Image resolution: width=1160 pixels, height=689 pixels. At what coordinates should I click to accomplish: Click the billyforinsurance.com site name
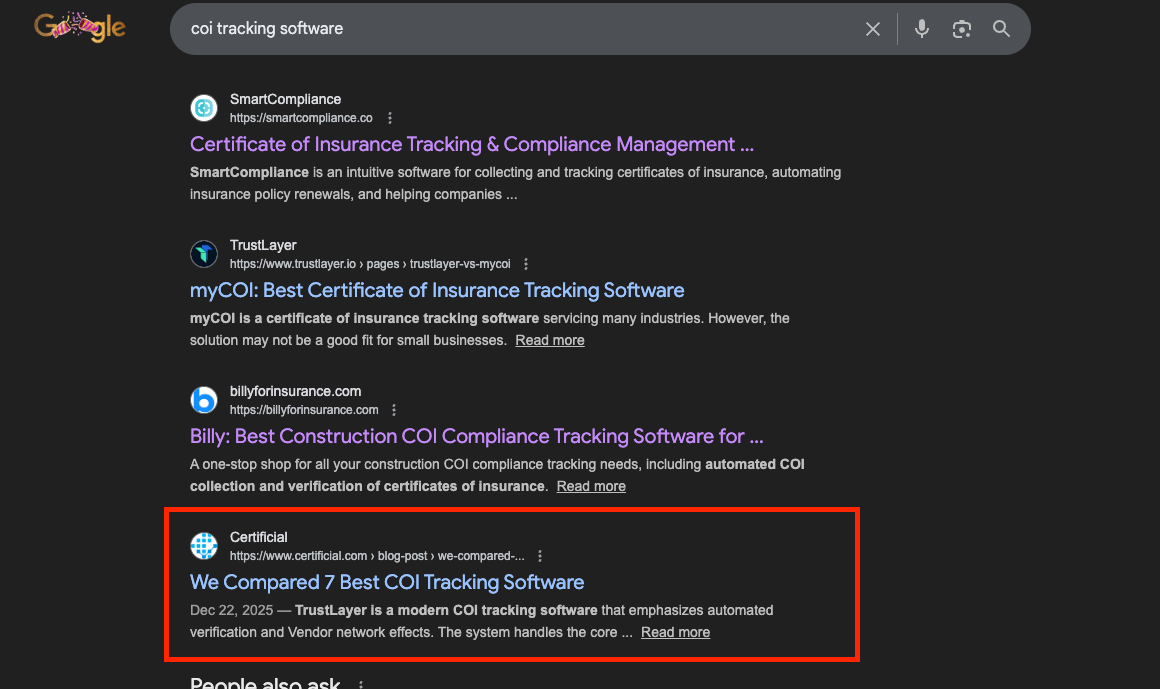click(x=295, y=391)
